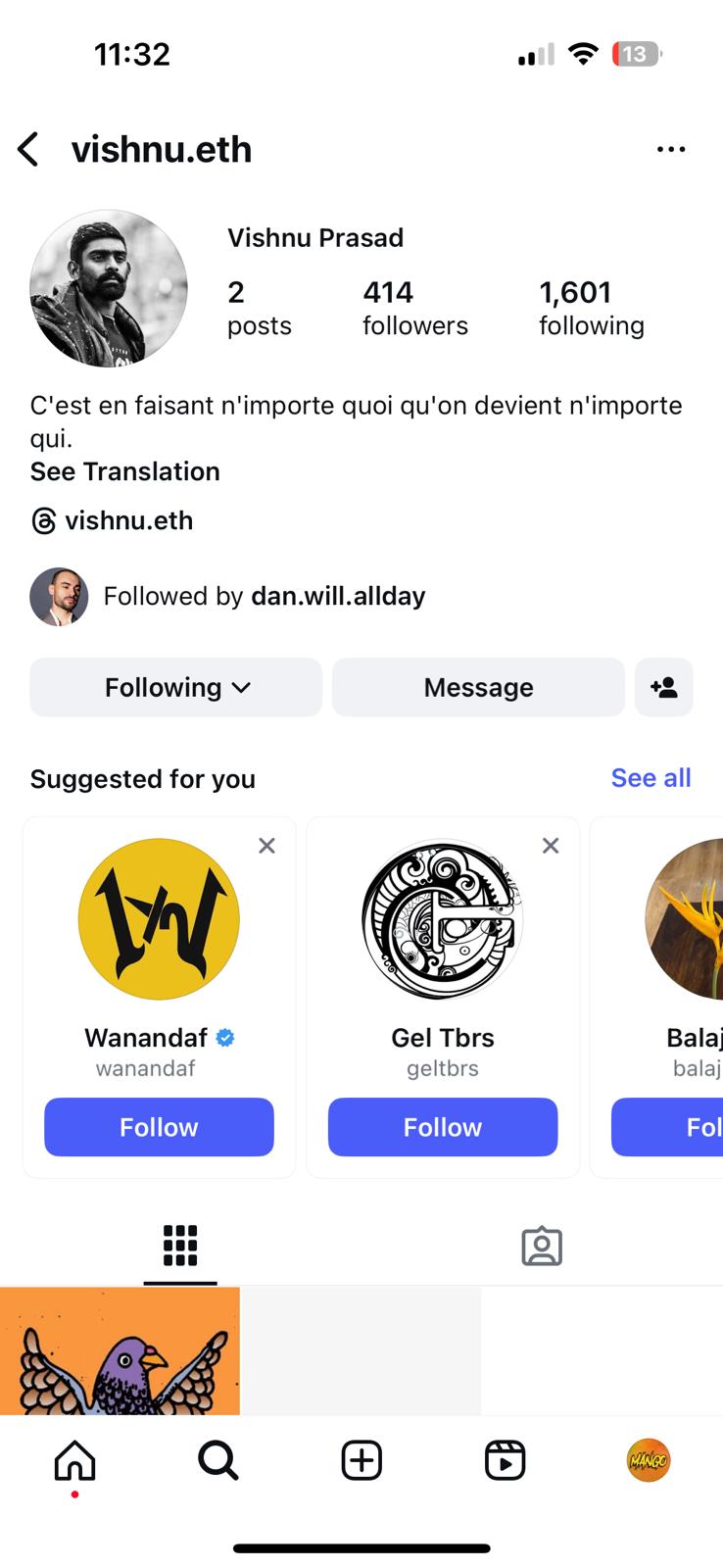
Task: Switch to the tagged photos tab
Action: 542,1246
